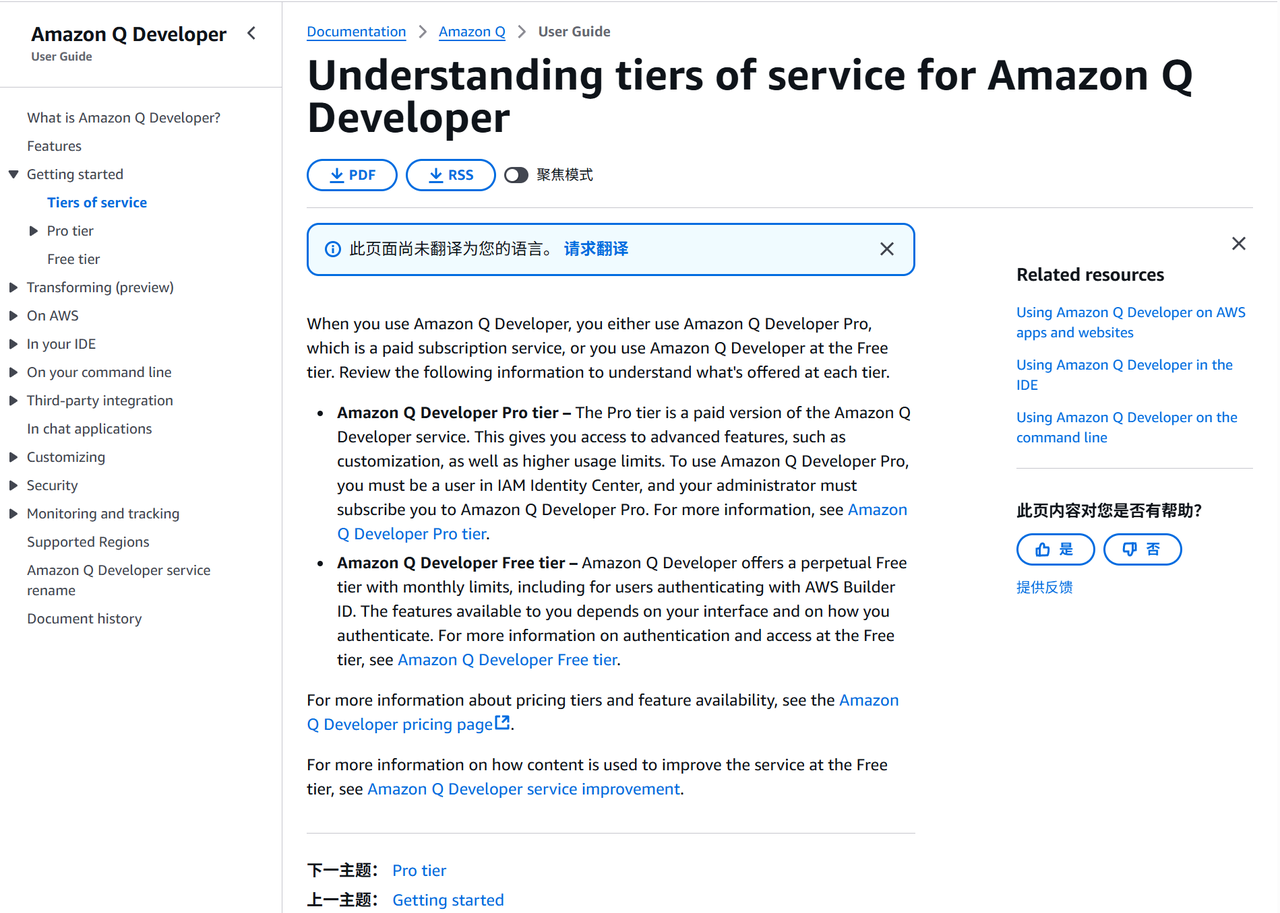Click the thumbs-down 否 feedback button
The height and width of the screenshot is (913, 1280).
(x=1142, y=549)
